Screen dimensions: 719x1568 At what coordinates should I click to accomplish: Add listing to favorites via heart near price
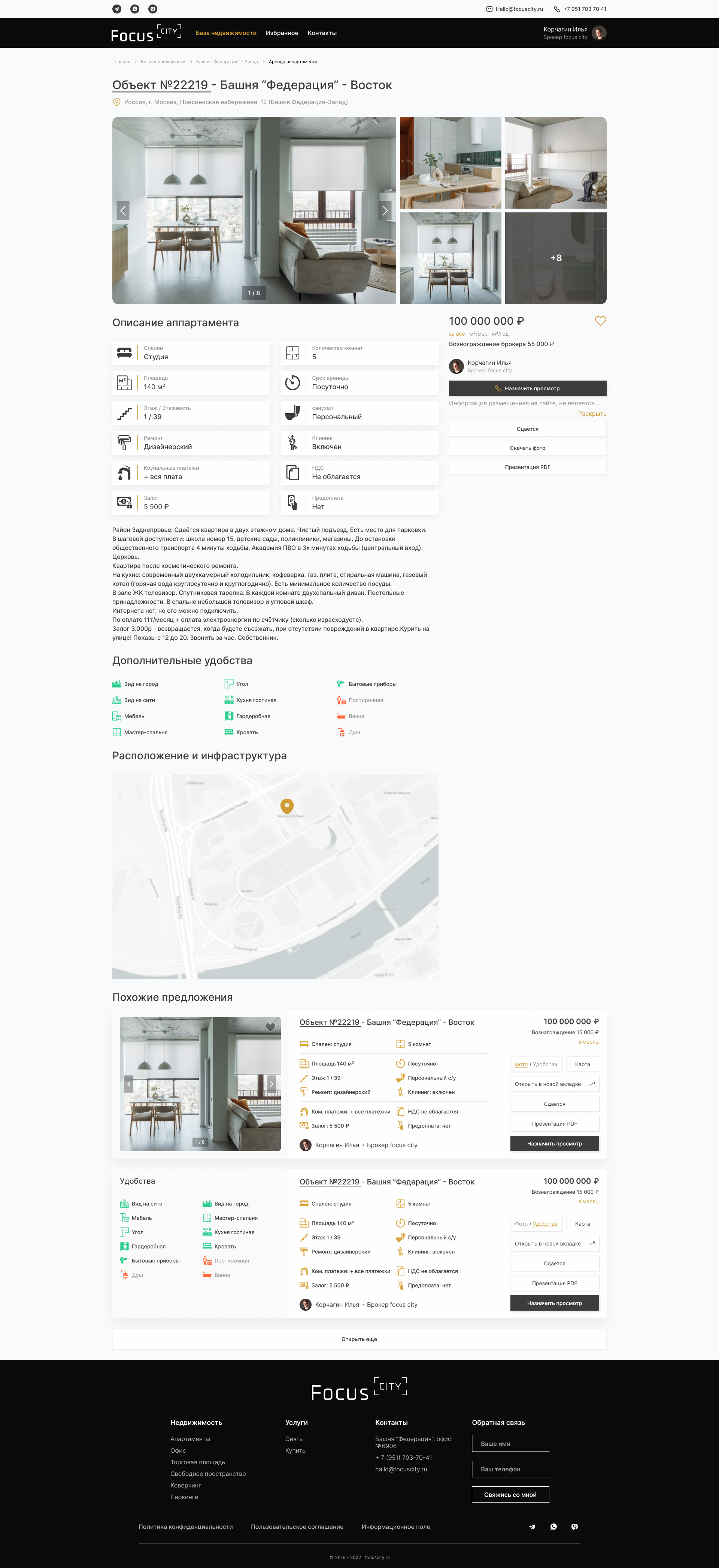point(600,321)
